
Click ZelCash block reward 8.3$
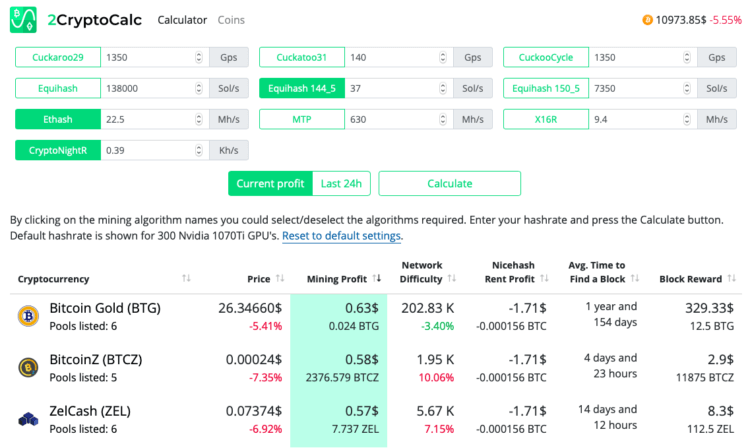click(x=720, y=412)
